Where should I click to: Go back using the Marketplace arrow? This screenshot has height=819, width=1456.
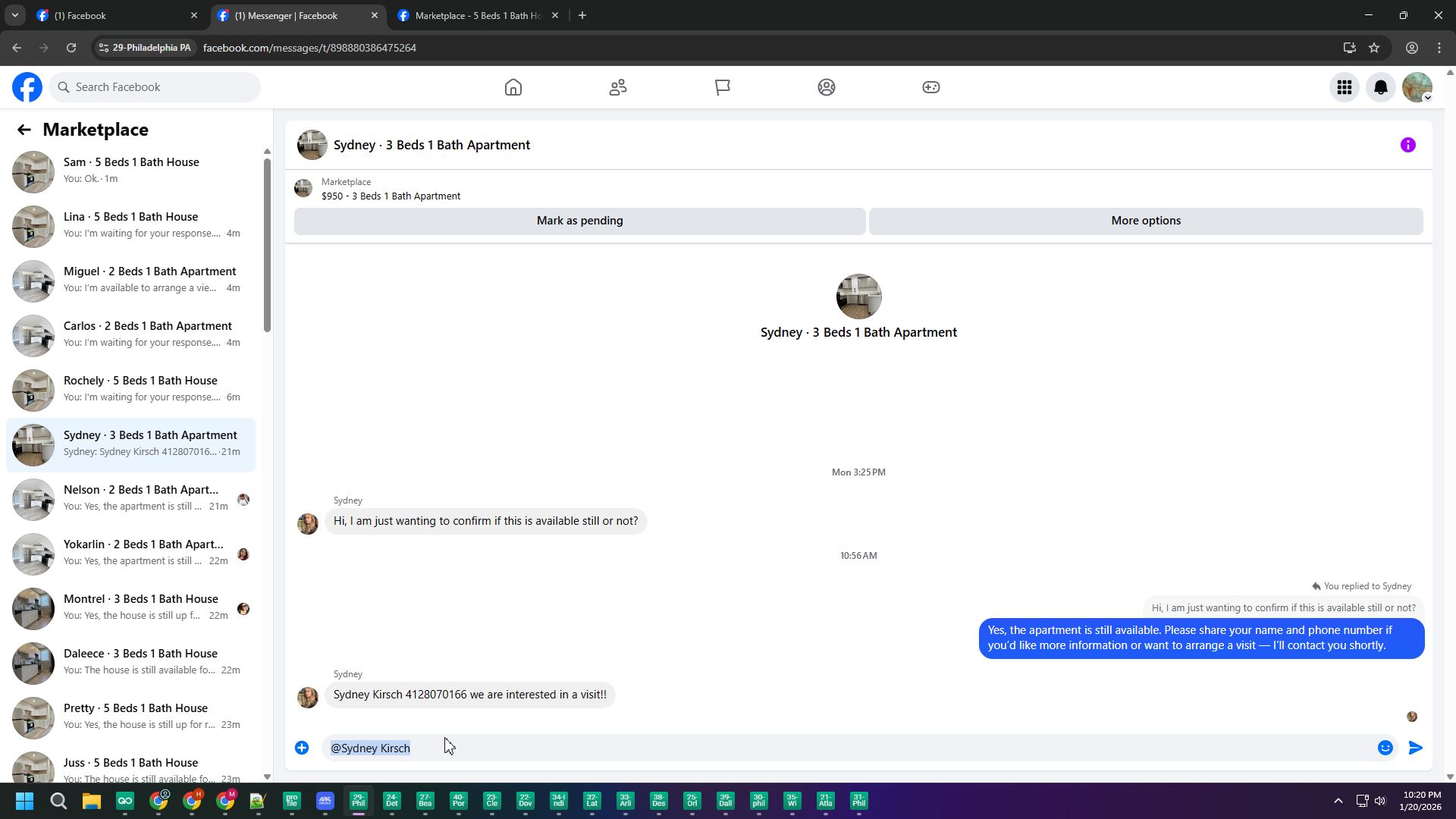click(24, 130)
